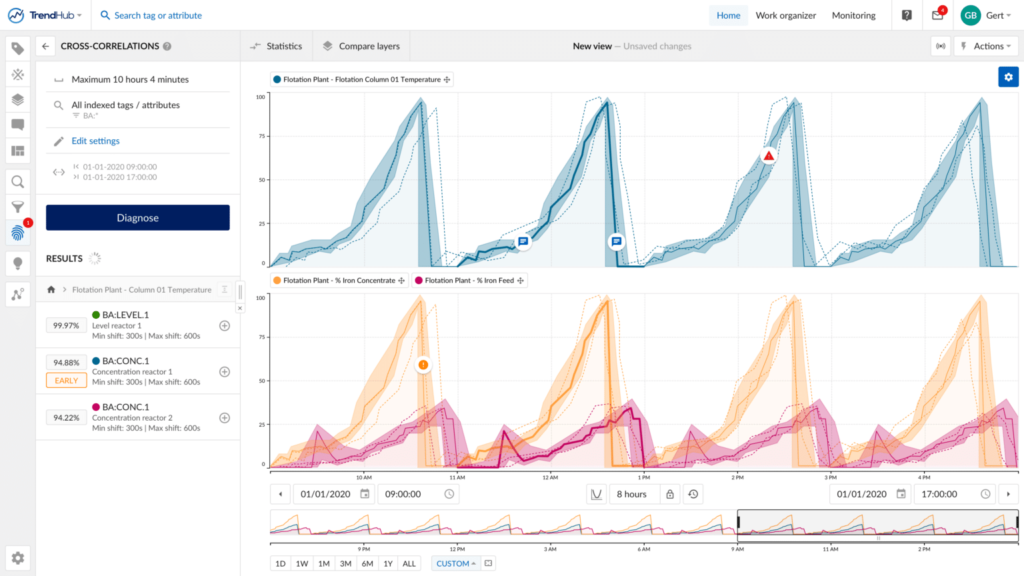Open Flotation Column 01 Temperature tag options
Image resolution: width=1024 pixels, height=576 pixels.
click(x=447, y=80)
